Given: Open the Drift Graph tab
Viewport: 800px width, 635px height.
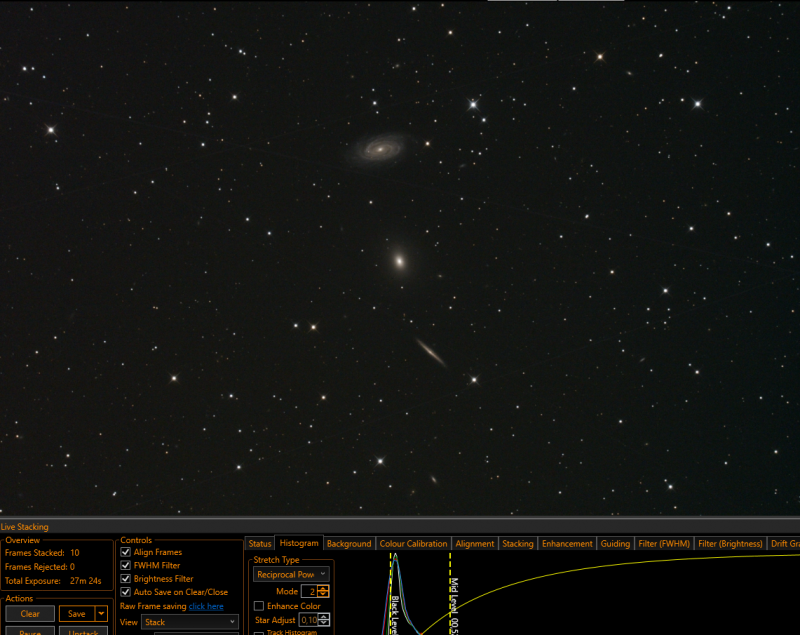Looking at the screenshot, I should point(784,544).
